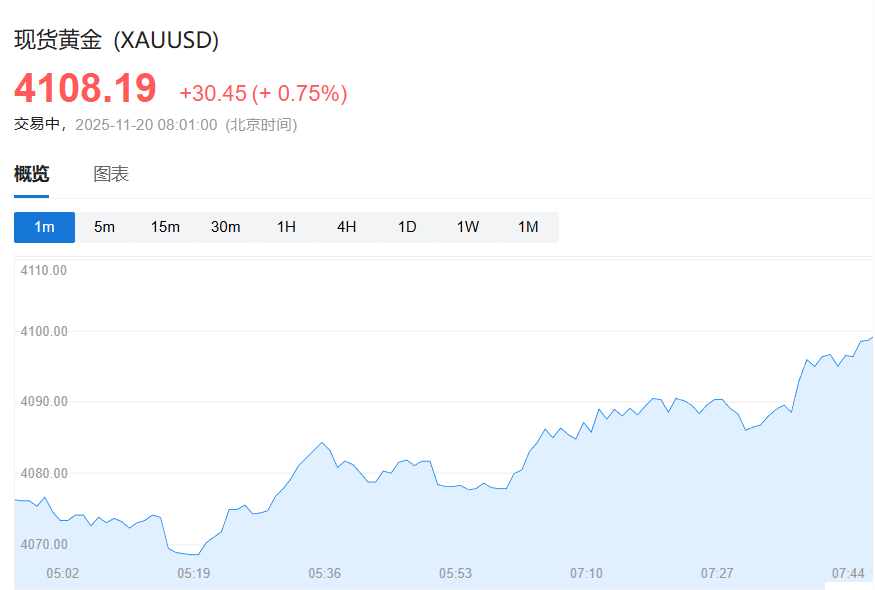Select the 1H timeframe button
The height and width of the screenshot is (590, 875).
pyautogui.click(x=286, y=227)
